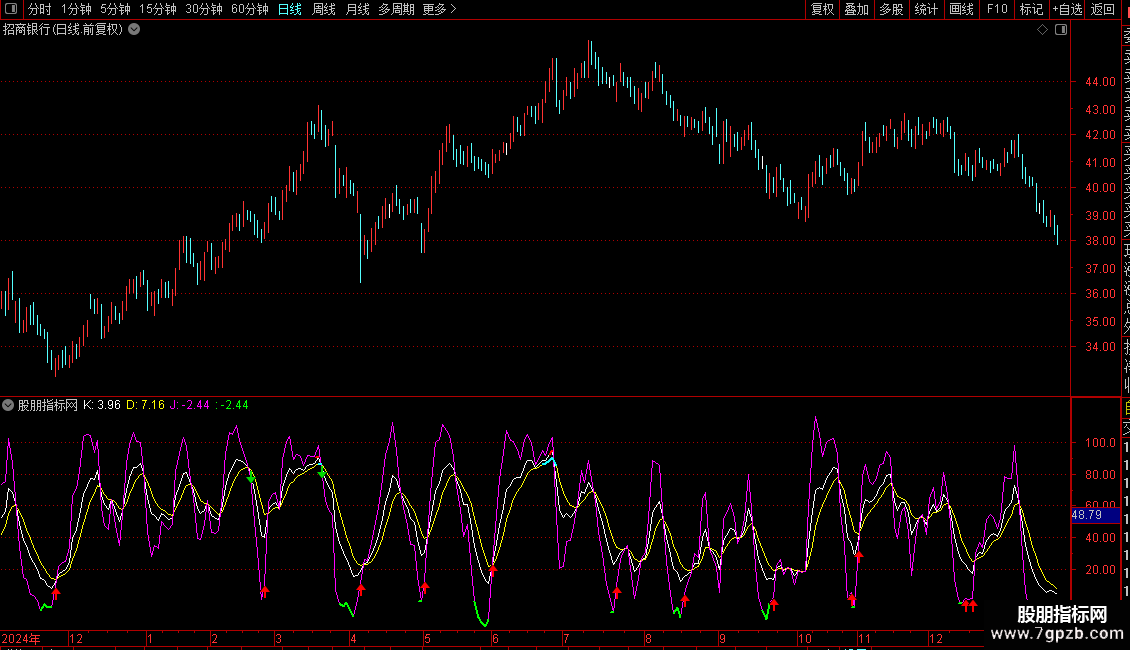Toggle the right side panel icon
Screen dimensions: 1130x650
[x=1061, y=30]
